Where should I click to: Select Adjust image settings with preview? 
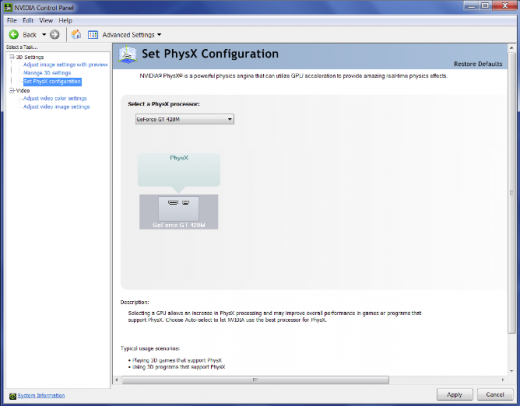(65, 65)
